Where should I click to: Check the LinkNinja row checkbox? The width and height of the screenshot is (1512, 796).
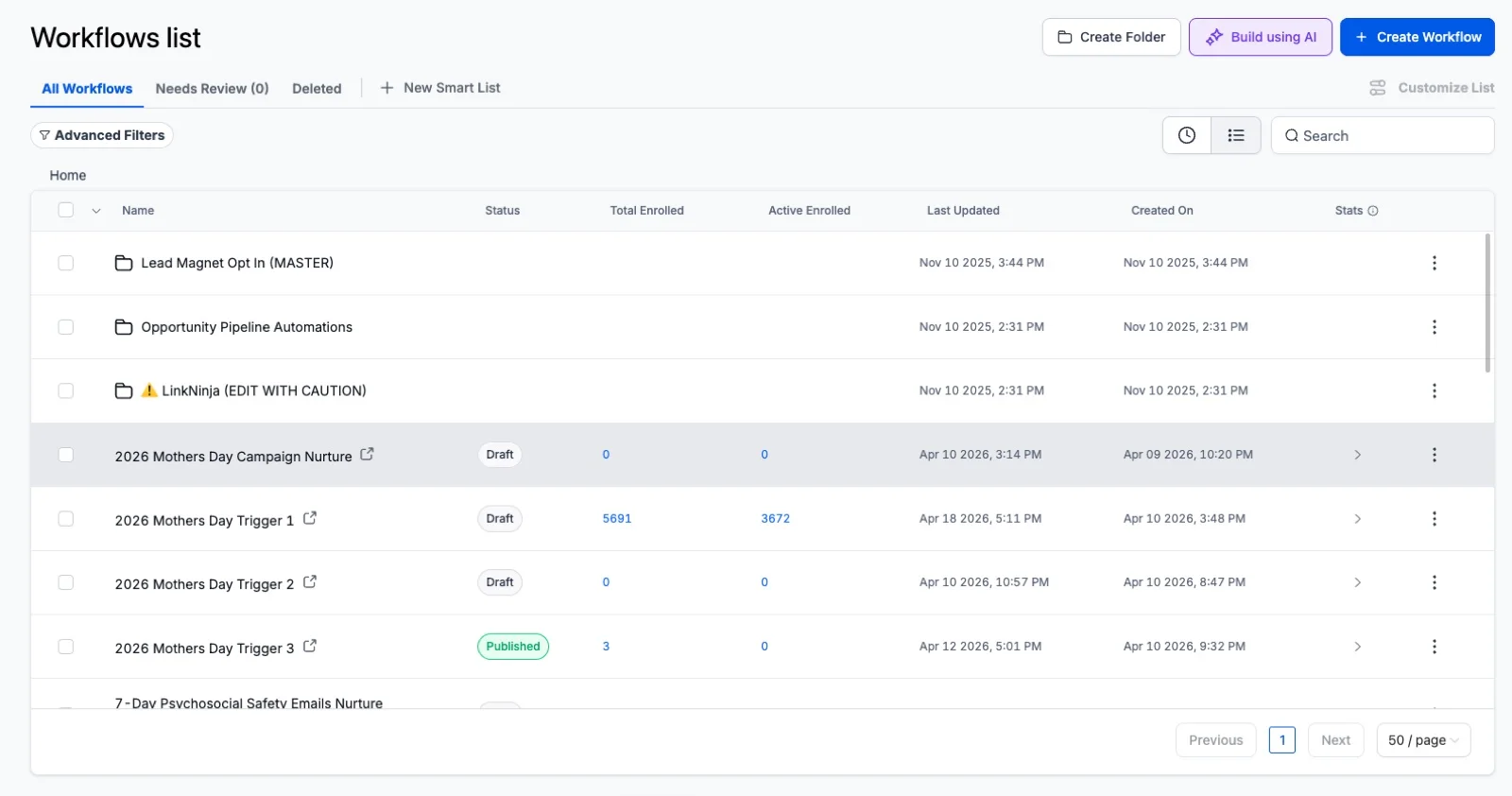tap(65, 390)
